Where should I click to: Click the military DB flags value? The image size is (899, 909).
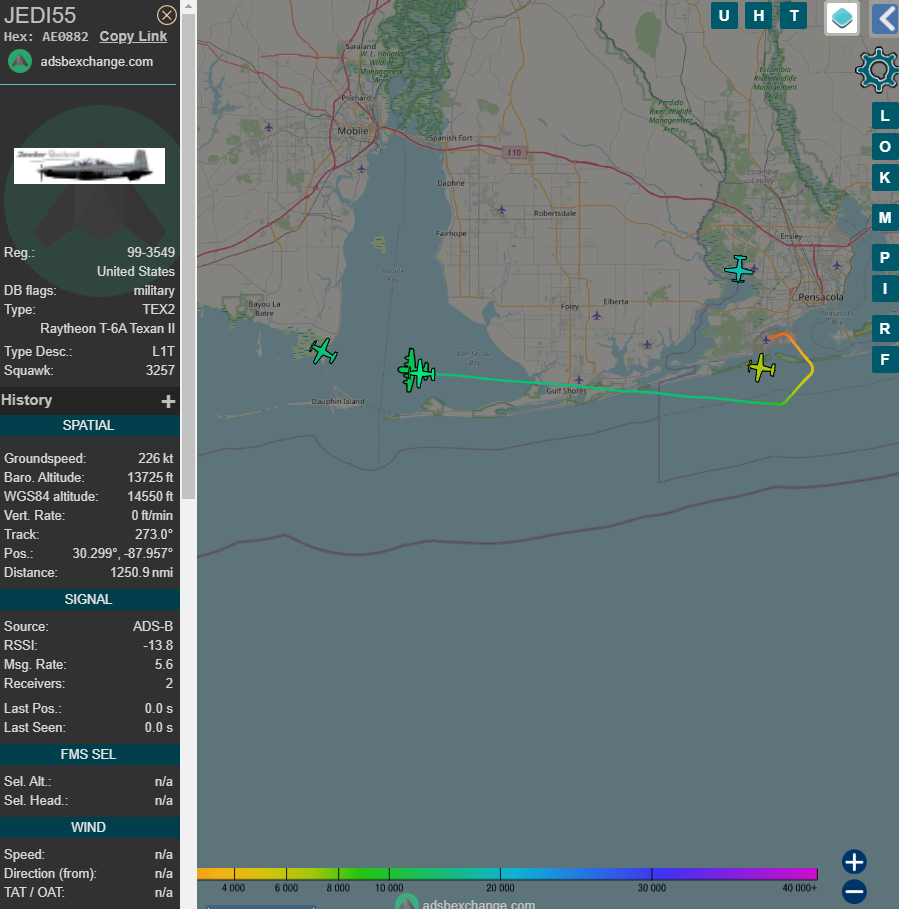[154, 290]
